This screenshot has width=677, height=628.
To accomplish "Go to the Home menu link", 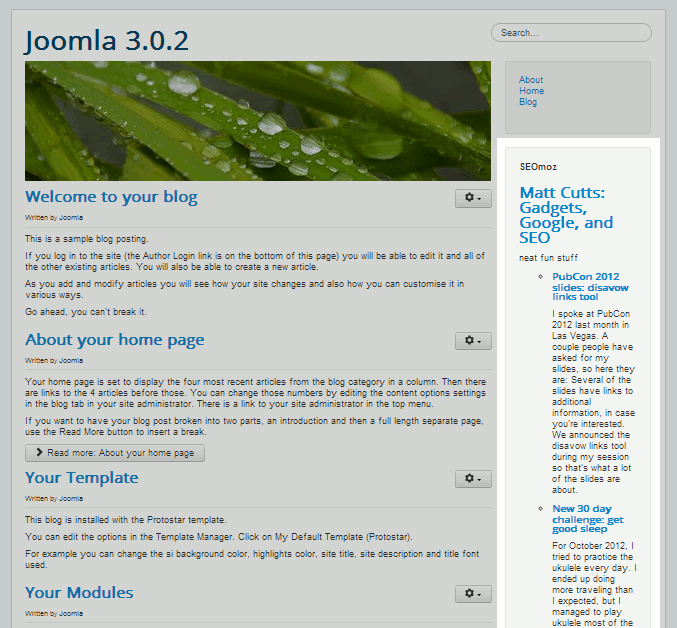I will [x=531, y=91].
